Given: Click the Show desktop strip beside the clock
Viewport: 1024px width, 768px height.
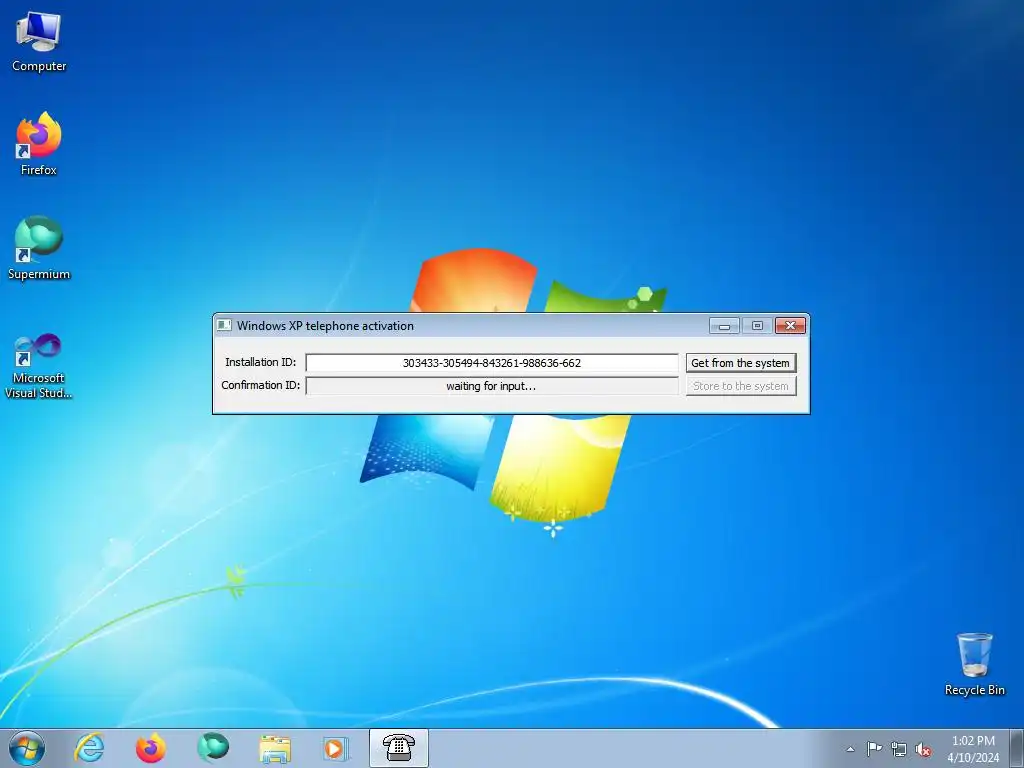Looking at the screenshot, I should pyautogui.click(x=1017, y=748).
